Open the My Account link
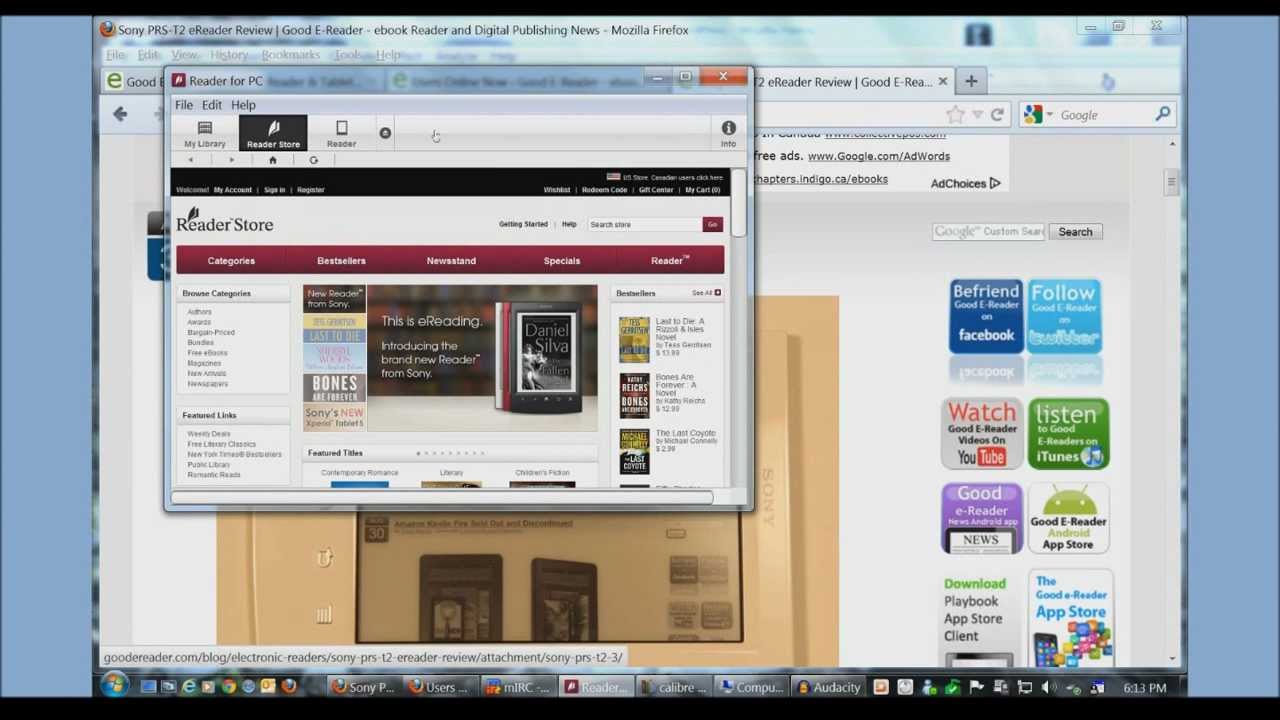This screenshot has height=720, width=1280. tap(233, 190)
